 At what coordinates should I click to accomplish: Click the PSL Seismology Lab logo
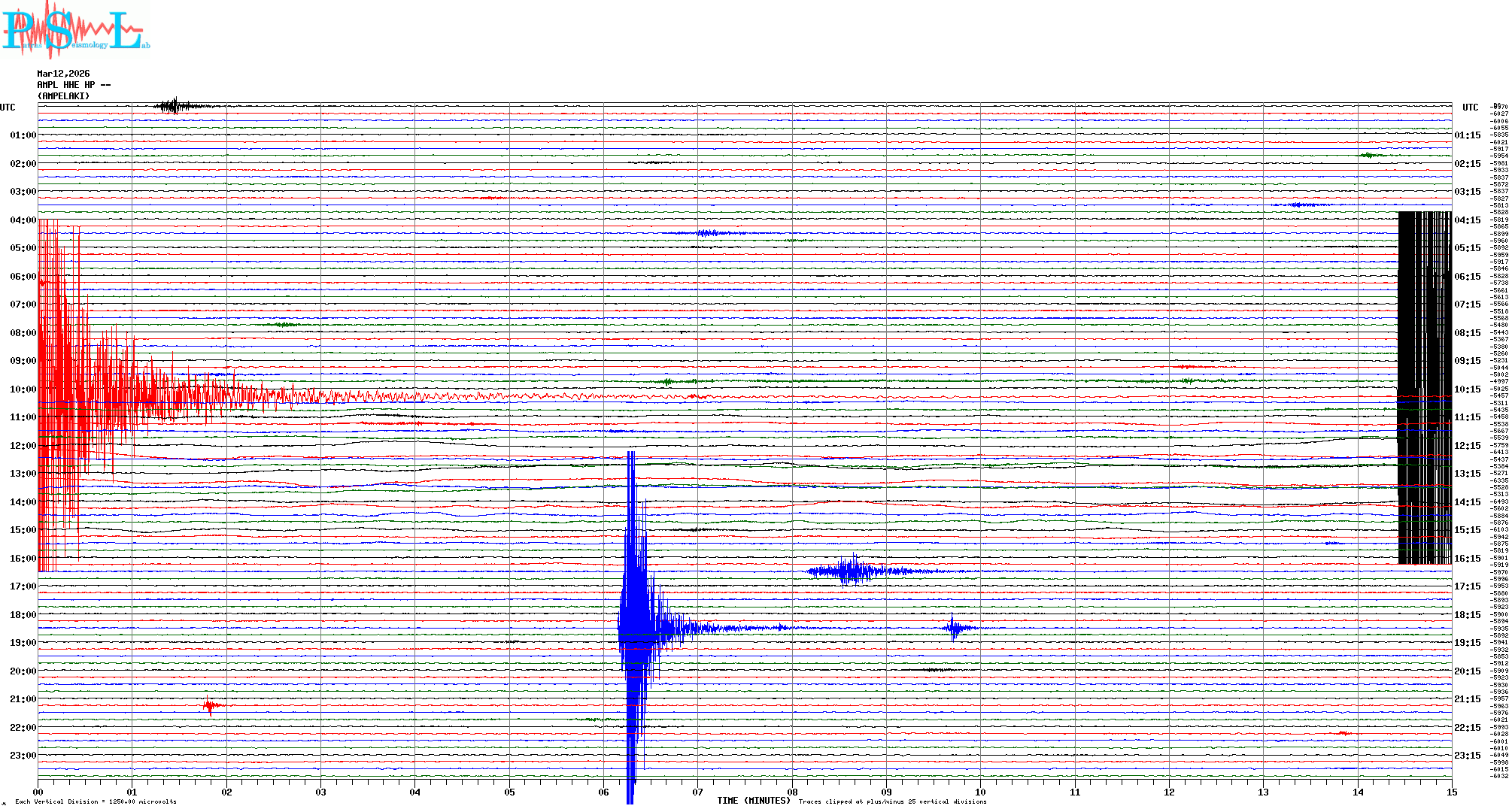click(x=75, y=30)
